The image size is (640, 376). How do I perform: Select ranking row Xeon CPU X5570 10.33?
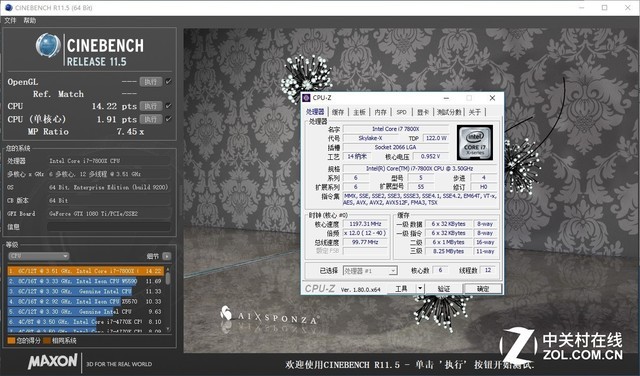(85, 301)
